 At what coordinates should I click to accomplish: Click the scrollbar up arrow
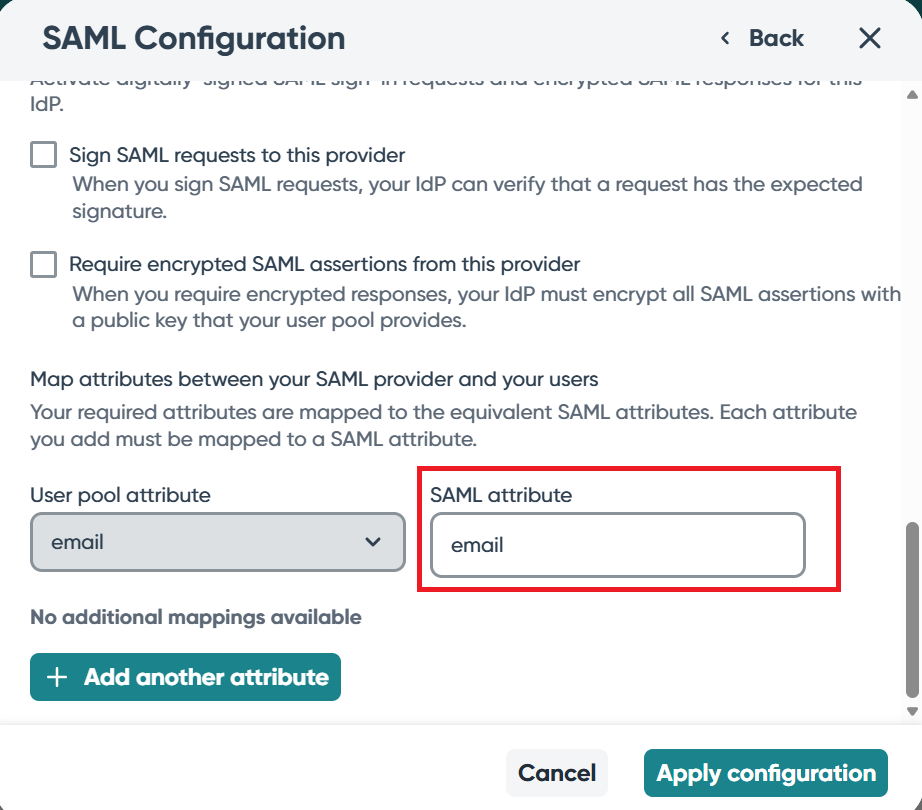[x=911, y=95]
